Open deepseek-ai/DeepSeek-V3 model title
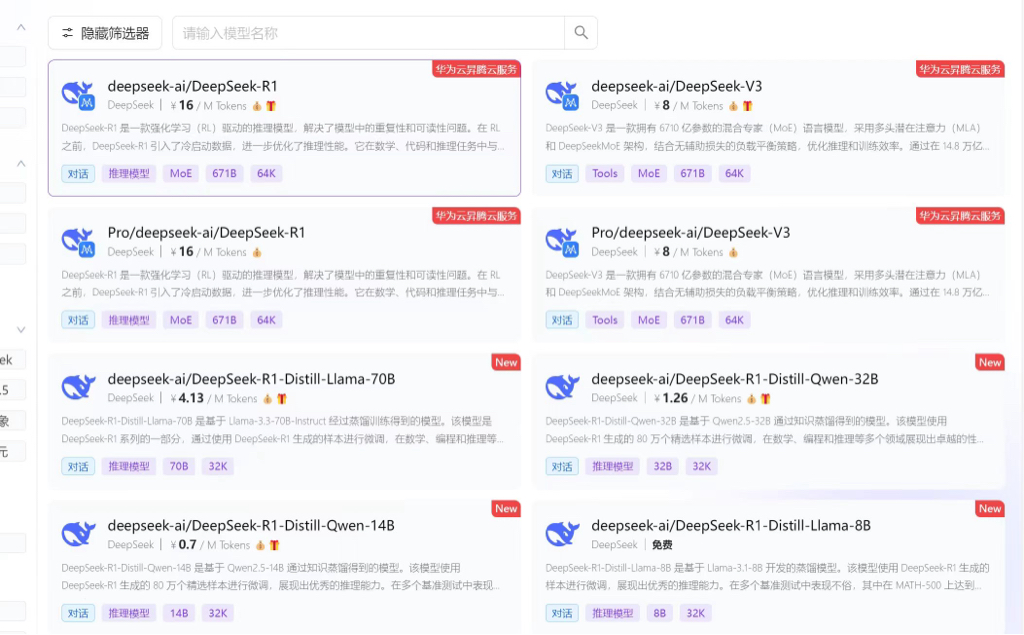This screenshot has height=635, width=1024. point(677,86)
